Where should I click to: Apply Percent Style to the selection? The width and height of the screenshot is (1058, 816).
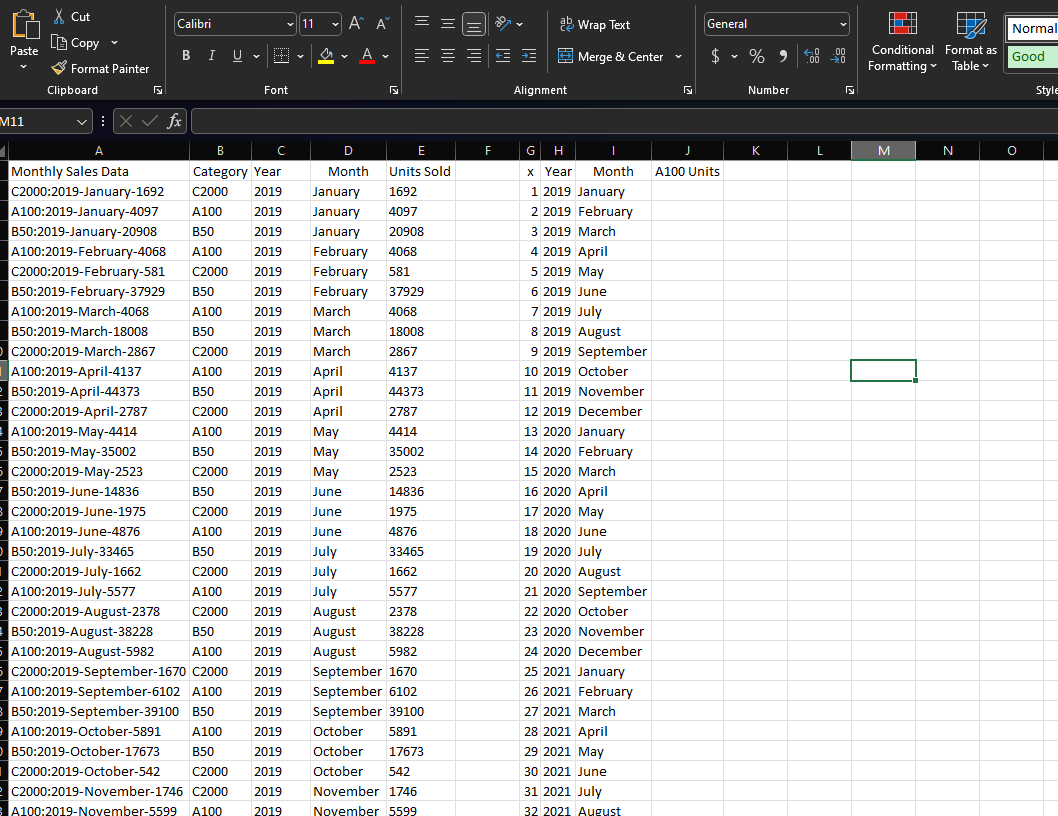point(757,56)
